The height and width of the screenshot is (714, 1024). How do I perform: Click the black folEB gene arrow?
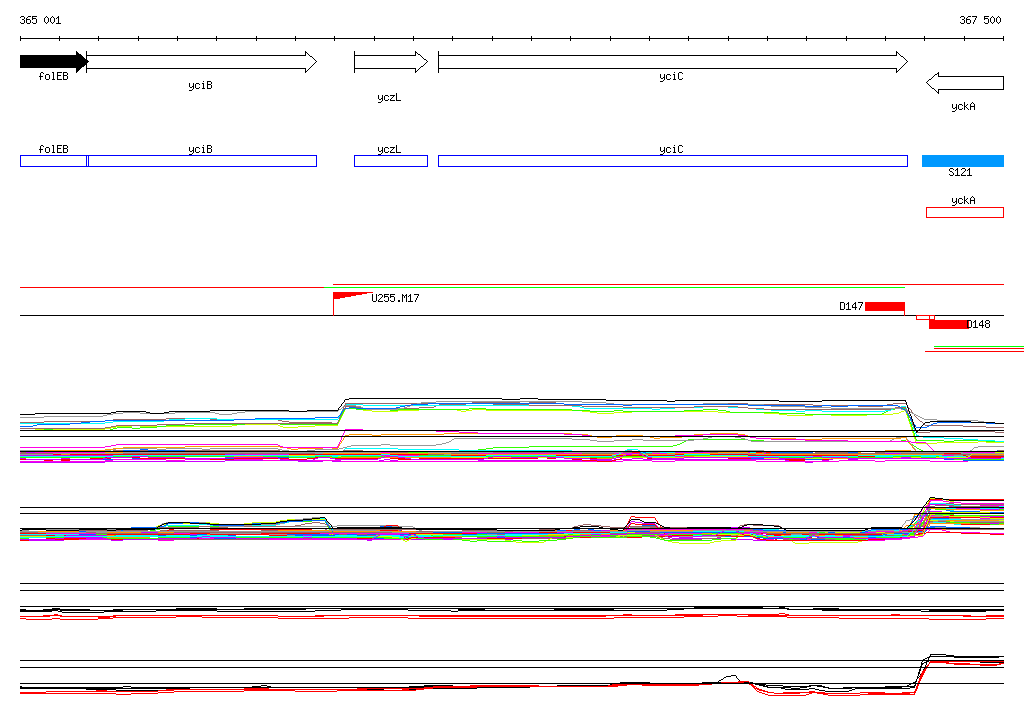click(54, 62)
